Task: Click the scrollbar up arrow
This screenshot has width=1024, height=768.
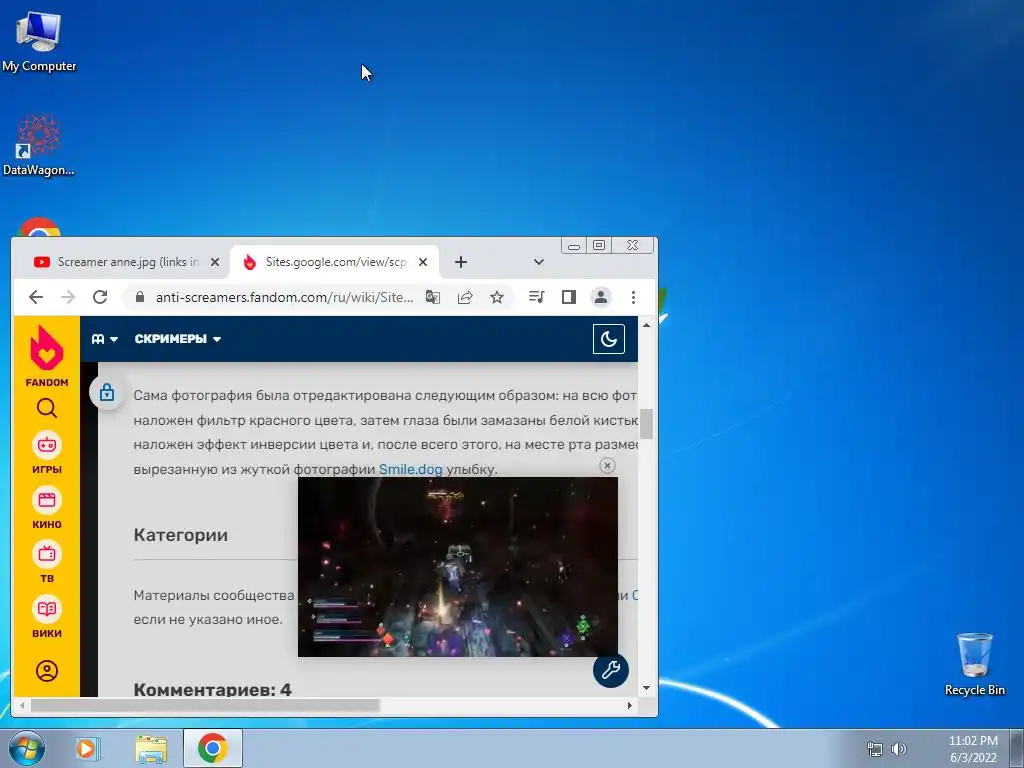Action: point(647,325)
